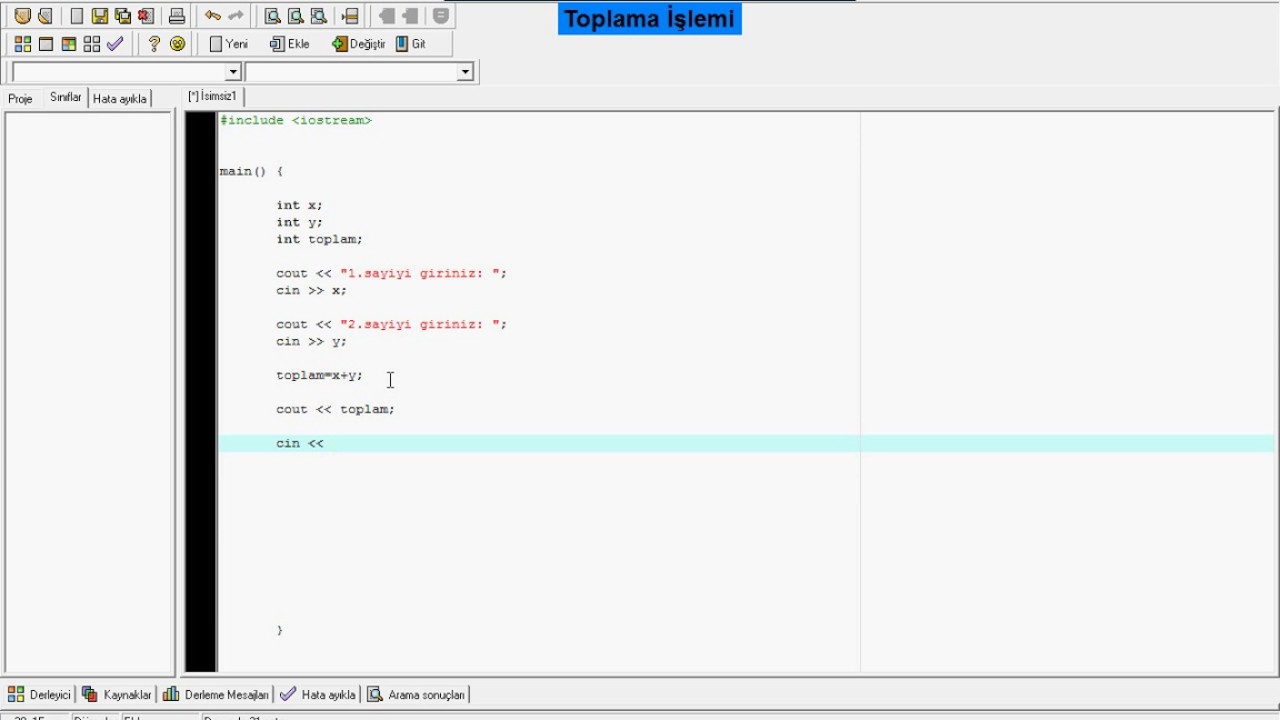Viewport: 1280px width, 720px height.
Task: Click the closing brace } line
Action: 280,630
